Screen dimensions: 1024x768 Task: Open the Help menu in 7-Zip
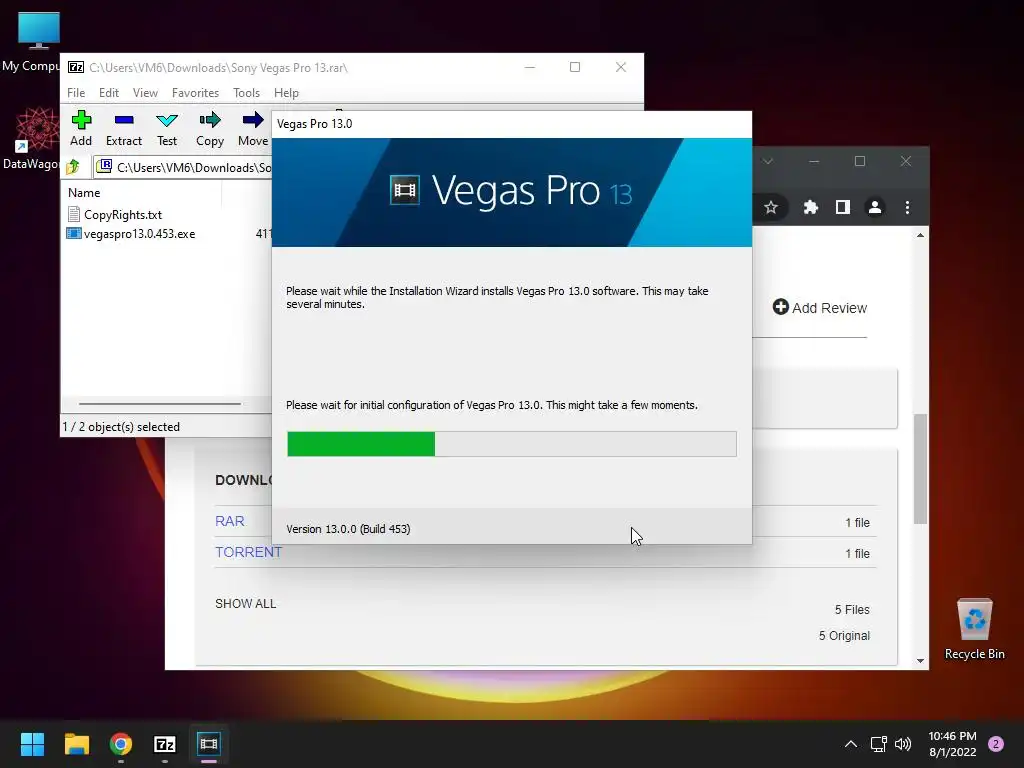tap(286, 93)
